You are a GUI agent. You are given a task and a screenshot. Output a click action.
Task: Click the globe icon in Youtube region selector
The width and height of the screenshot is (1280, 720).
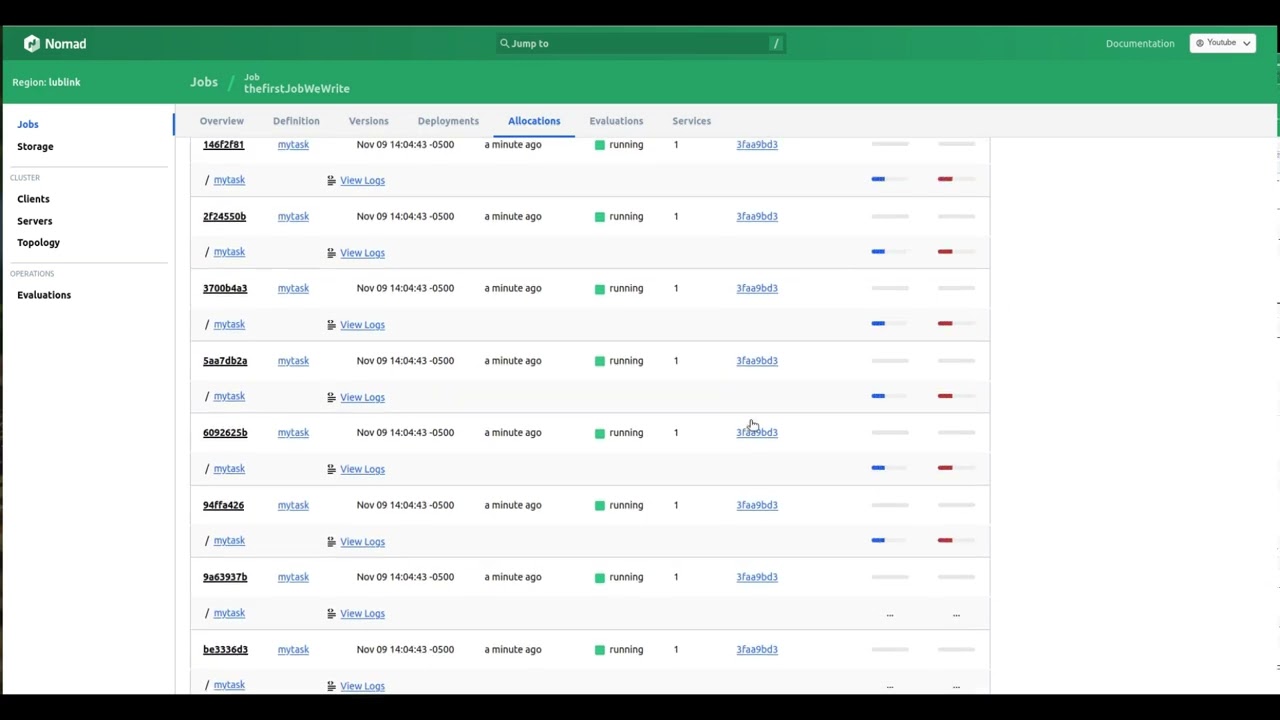1200,43
